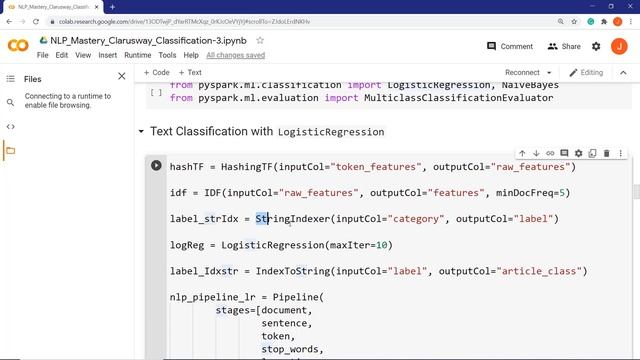Select the NLP_Mastery browser tab

[x=54, y=7]
